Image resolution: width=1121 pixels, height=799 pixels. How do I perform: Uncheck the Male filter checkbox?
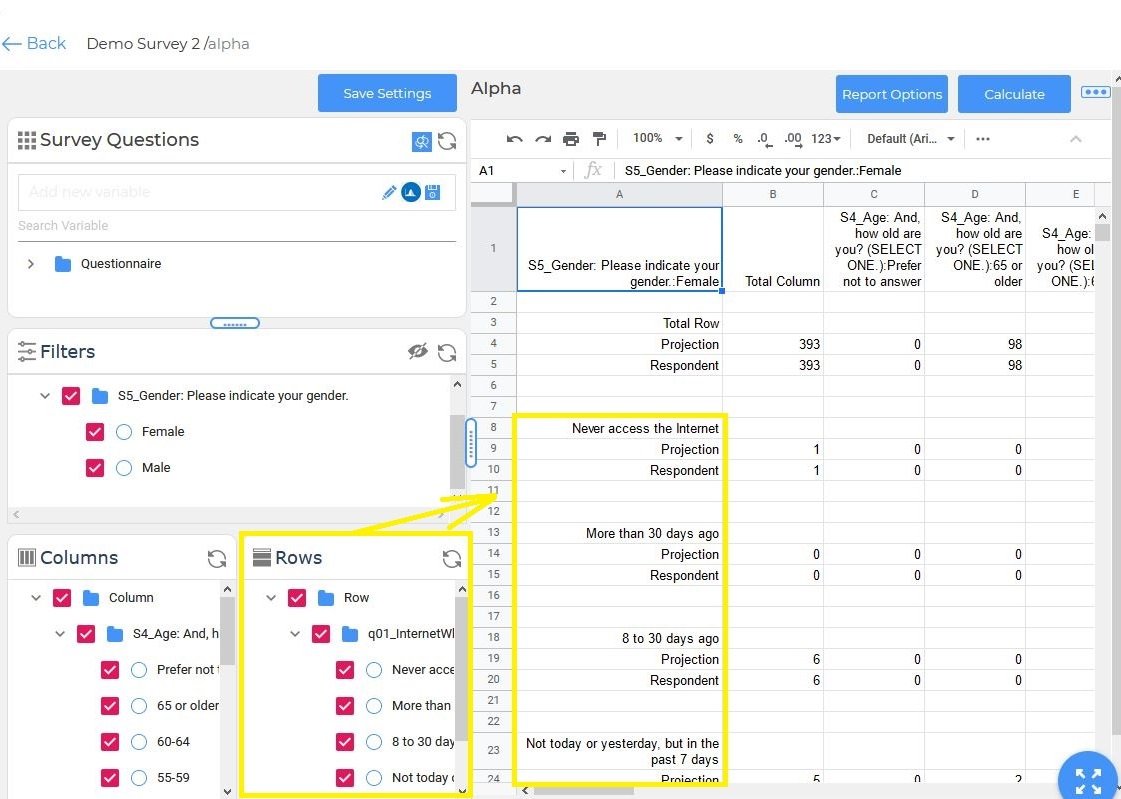pyautogui.click(x=94, y=467)
